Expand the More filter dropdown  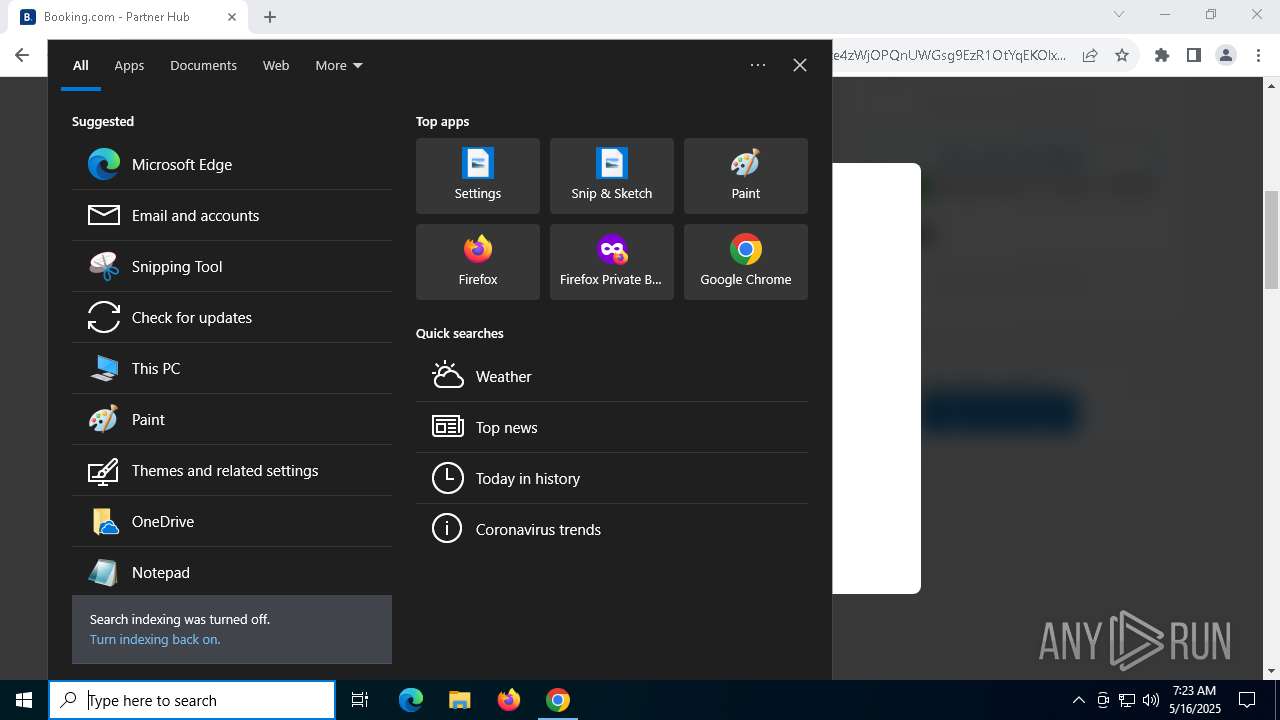tap(339, 65)
